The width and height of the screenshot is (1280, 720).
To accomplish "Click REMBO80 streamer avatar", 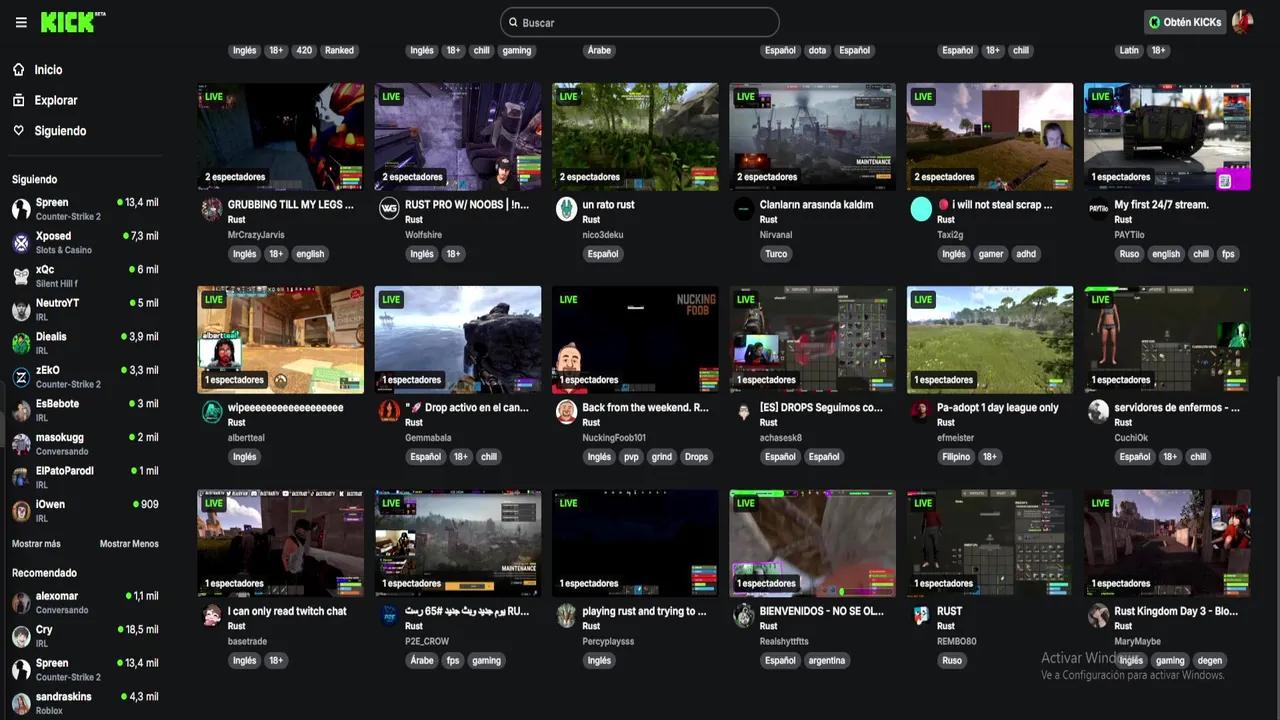I will point(921,615).
